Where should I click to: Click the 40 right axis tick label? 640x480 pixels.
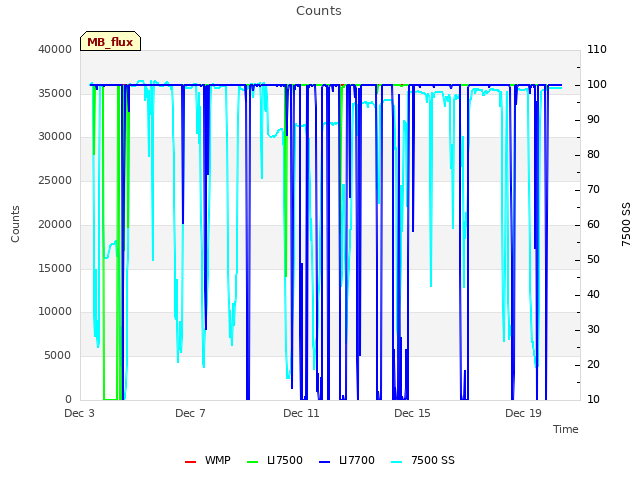pyautogui.click(x=593, y=294)
